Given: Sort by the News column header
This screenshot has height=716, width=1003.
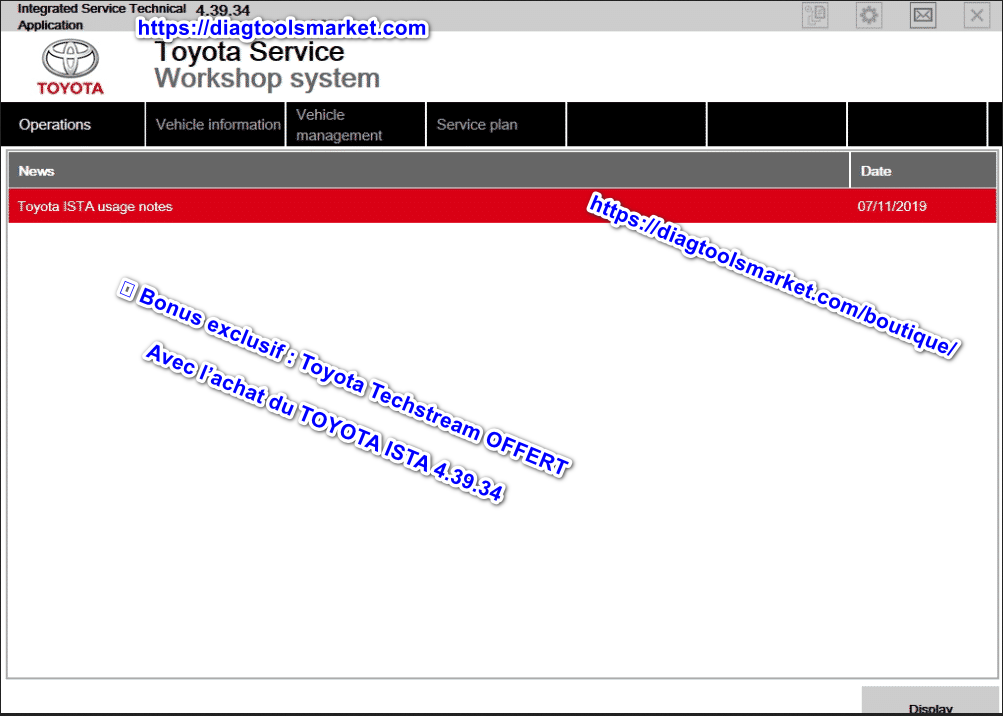Looking at the screenshot, I should pos(428,171).
